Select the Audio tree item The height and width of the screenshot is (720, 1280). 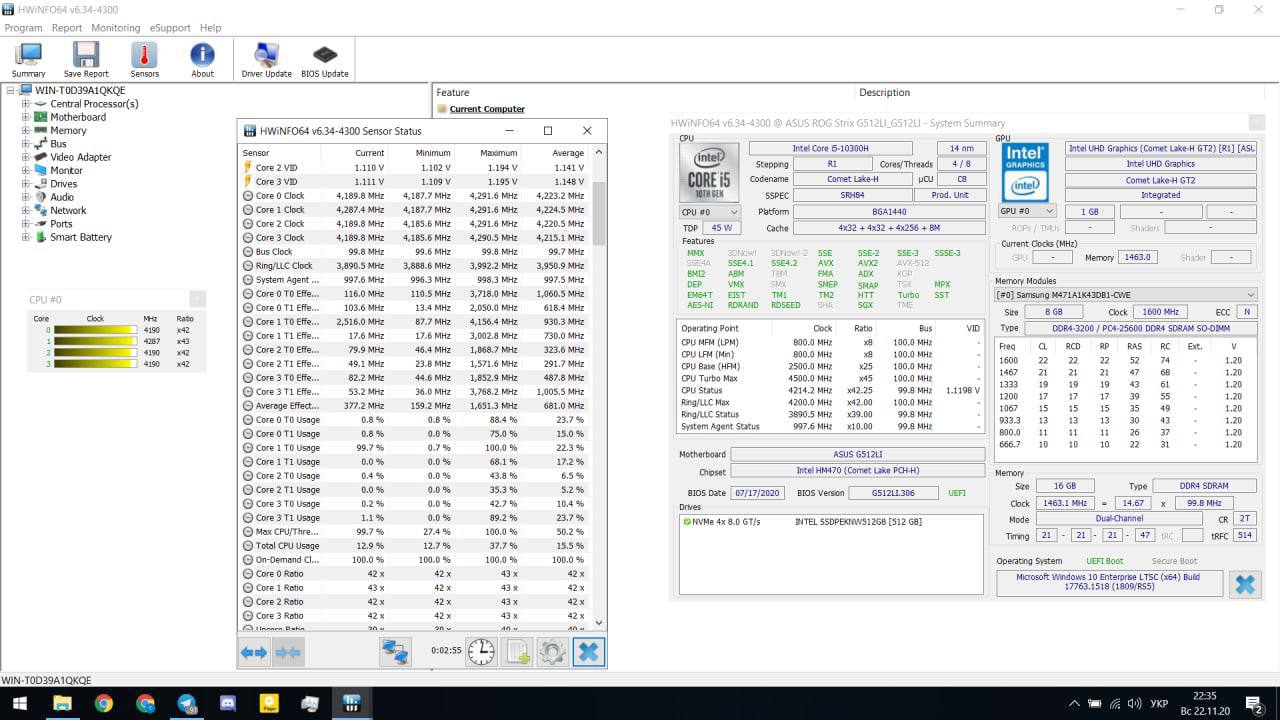pyautogui.click(x=62, y=197)
